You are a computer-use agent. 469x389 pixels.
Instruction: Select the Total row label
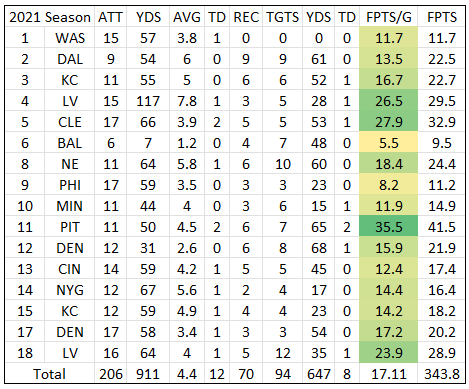coord(50,374)
